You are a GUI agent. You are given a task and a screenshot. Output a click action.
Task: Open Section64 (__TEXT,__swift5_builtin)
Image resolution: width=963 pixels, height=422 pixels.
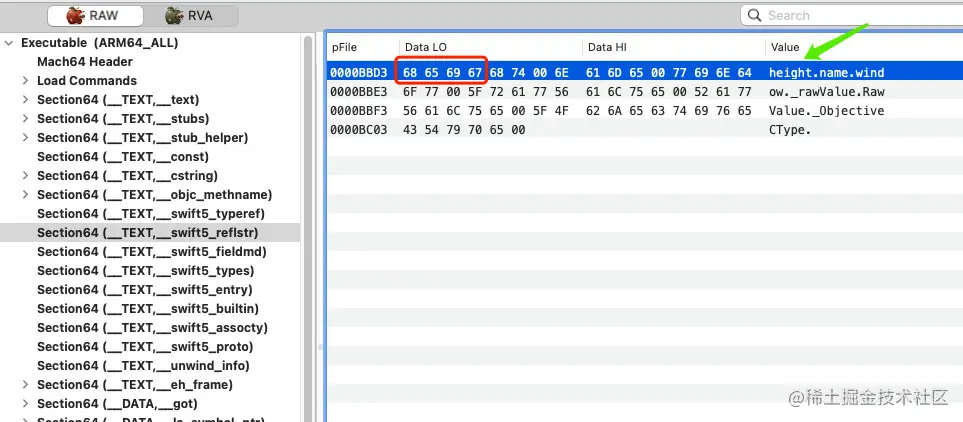pos(148,309)
